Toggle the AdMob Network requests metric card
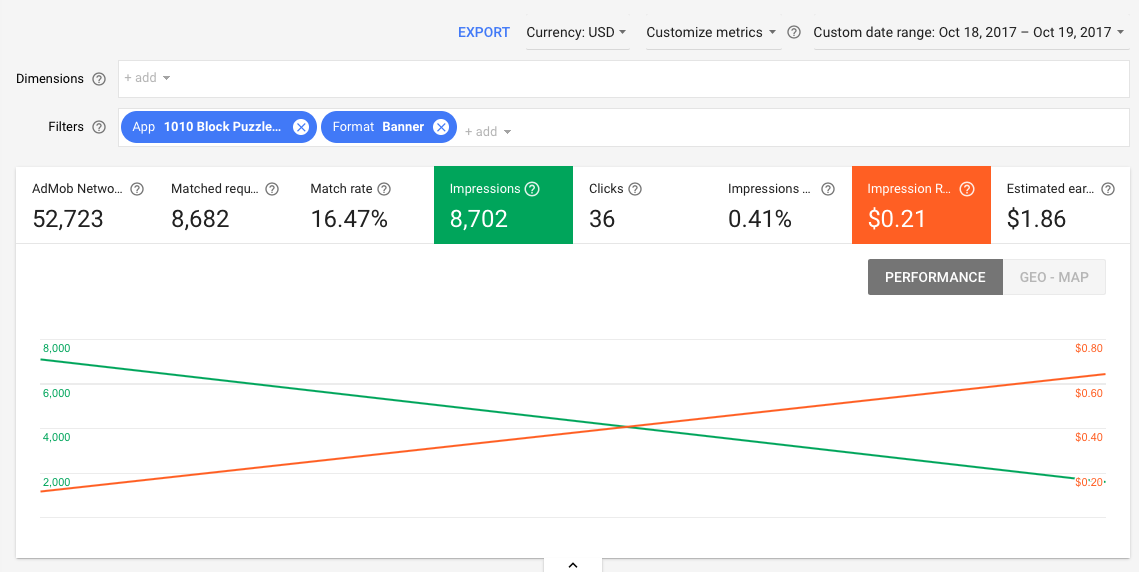The height and width of the screenshot is (572, 1139). click(86, 205)
